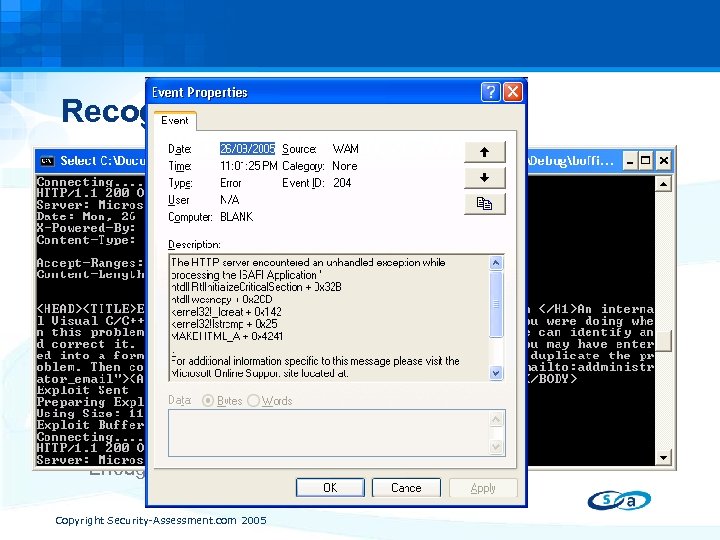The image size is (720, 540).
Task: Show previous event with up arrow button
Action: pos(484,152)
